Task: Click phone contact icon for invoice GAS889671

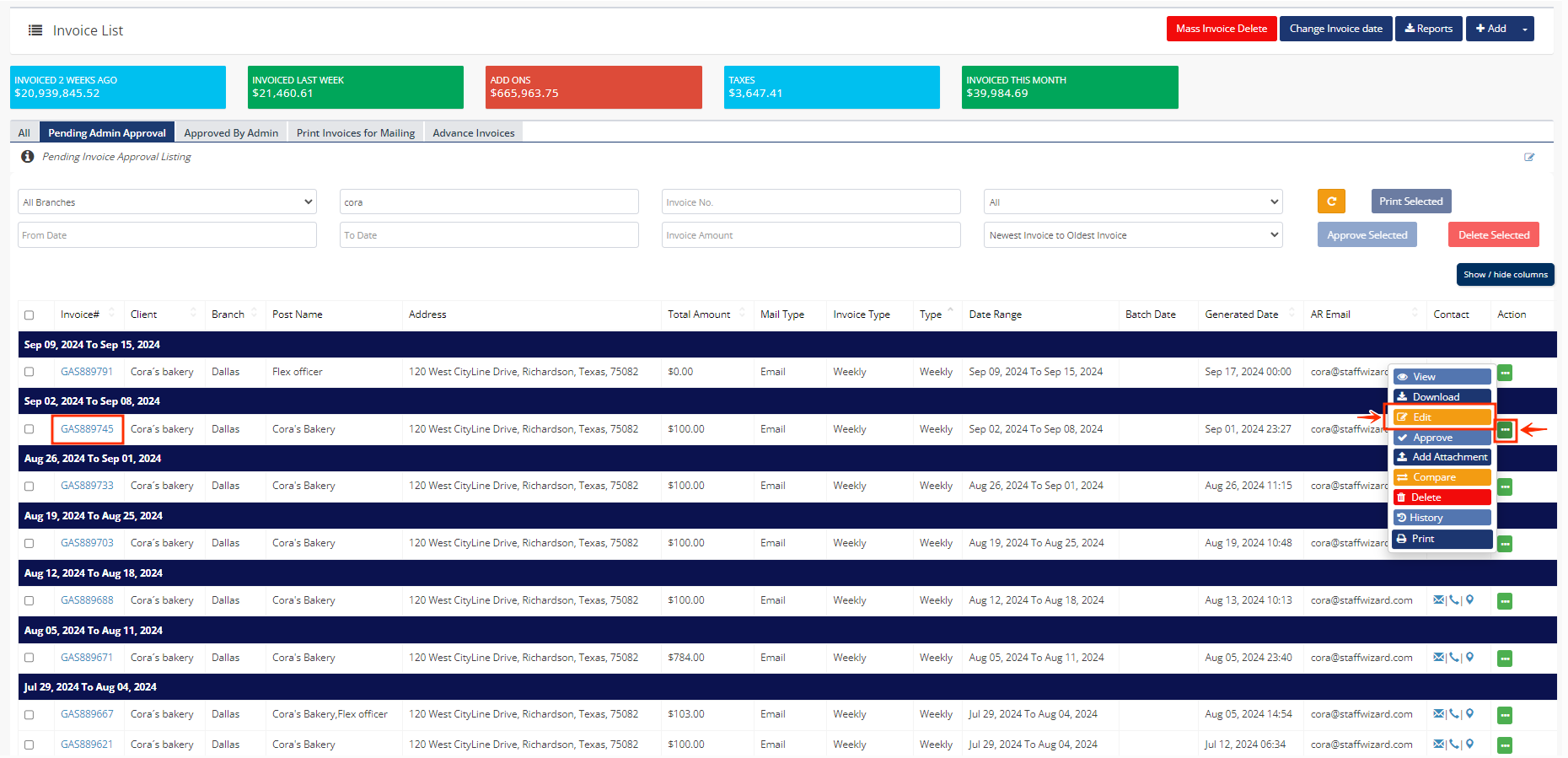Action: point(1454,658)
